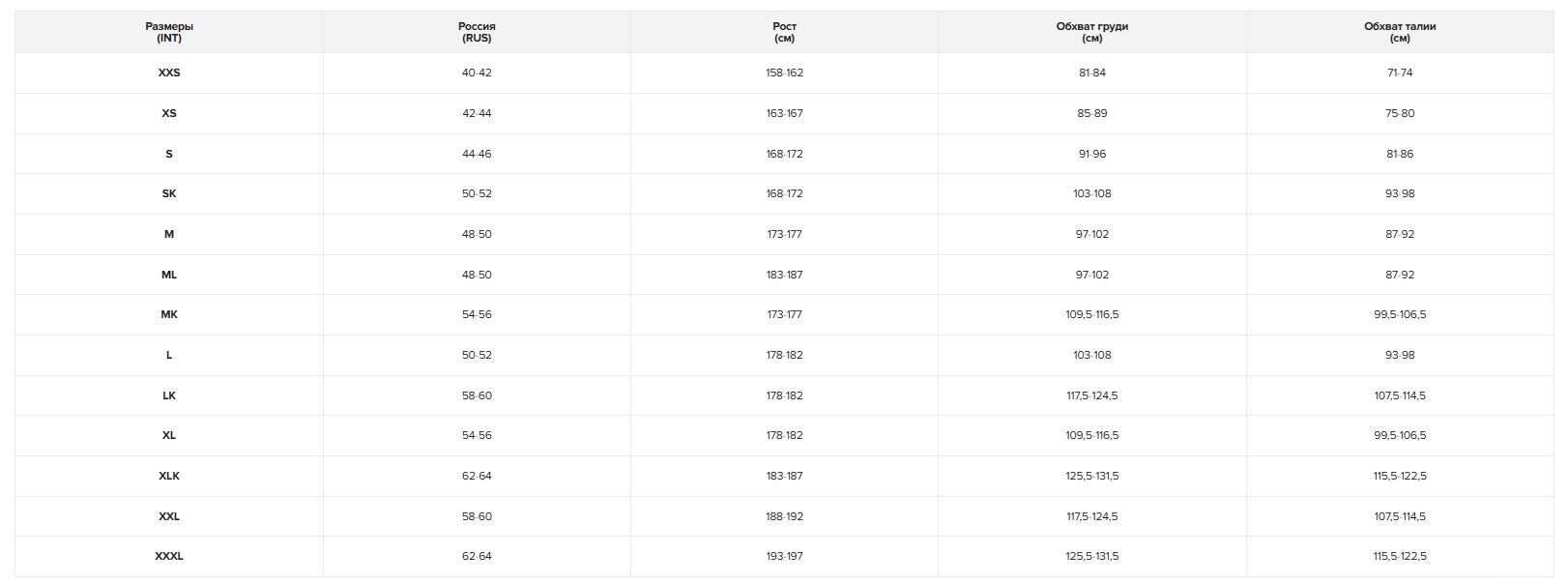Select height value 193-197
Viewport: 1568px width, 584px height.
[784, 556]
